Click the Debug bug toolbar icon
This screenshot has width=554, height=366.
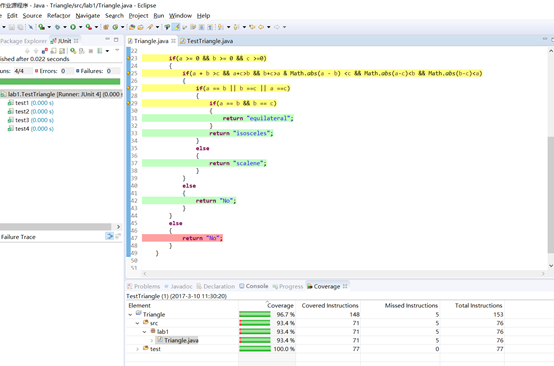click(57, 27)
